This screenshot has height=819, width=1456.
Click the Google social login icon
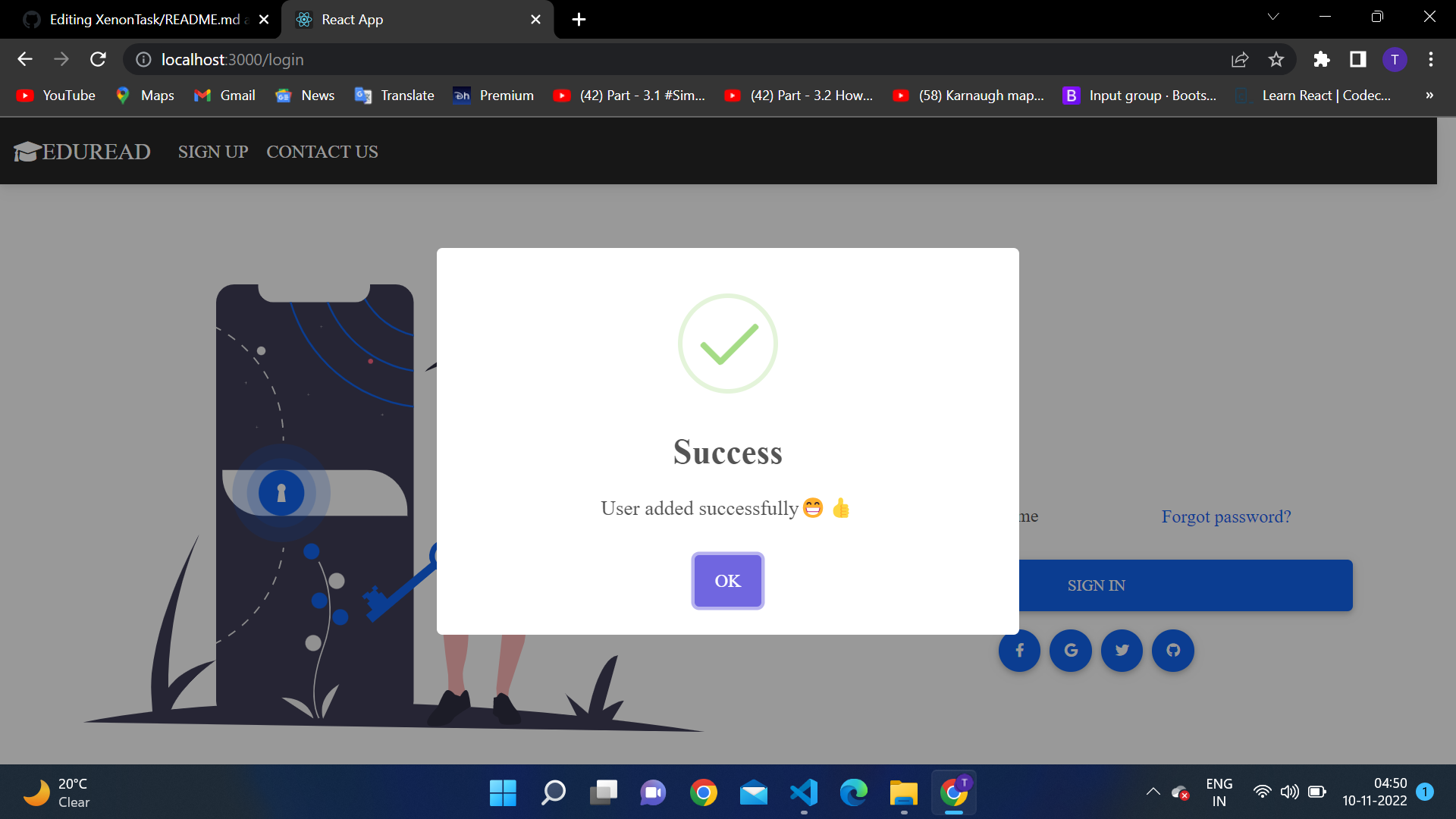pos(1071,651)
